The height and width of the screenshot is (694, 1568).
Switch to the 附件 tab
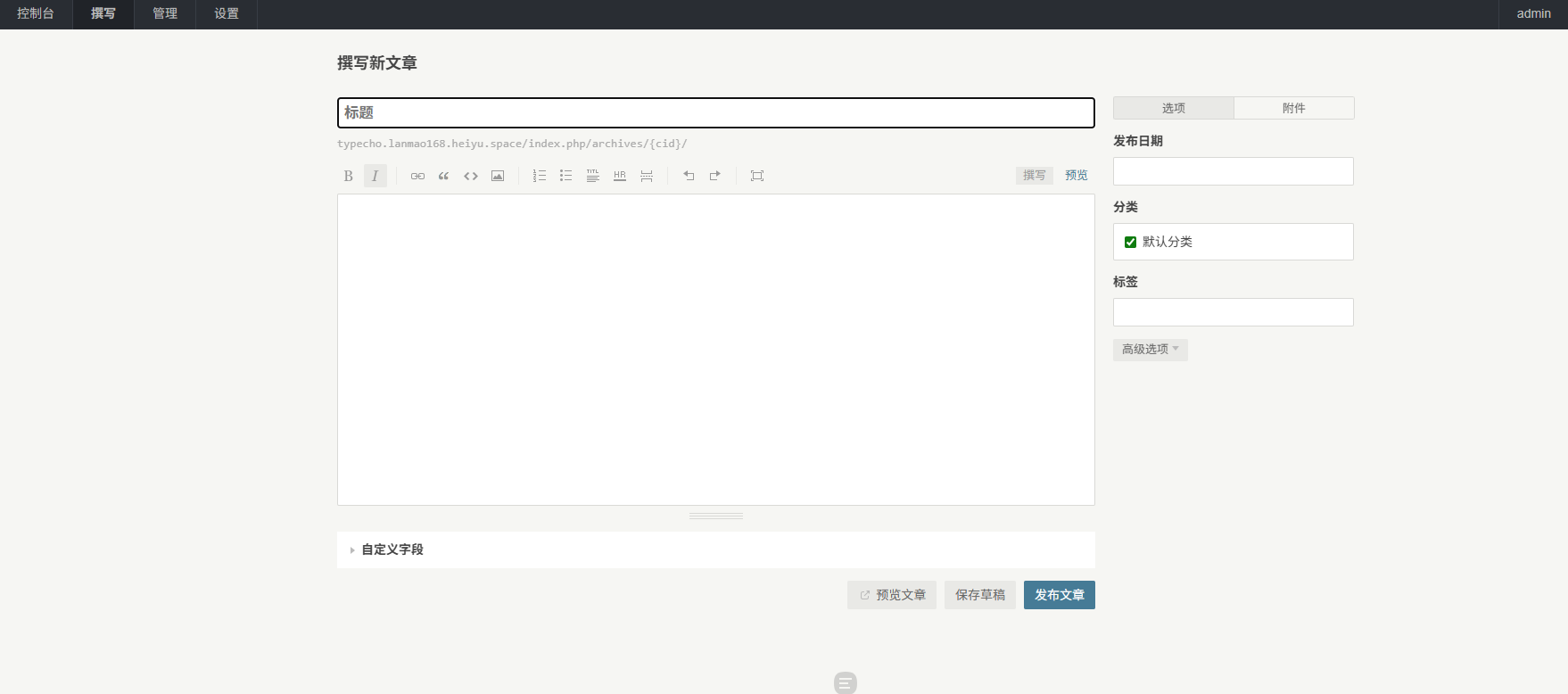1294,108
